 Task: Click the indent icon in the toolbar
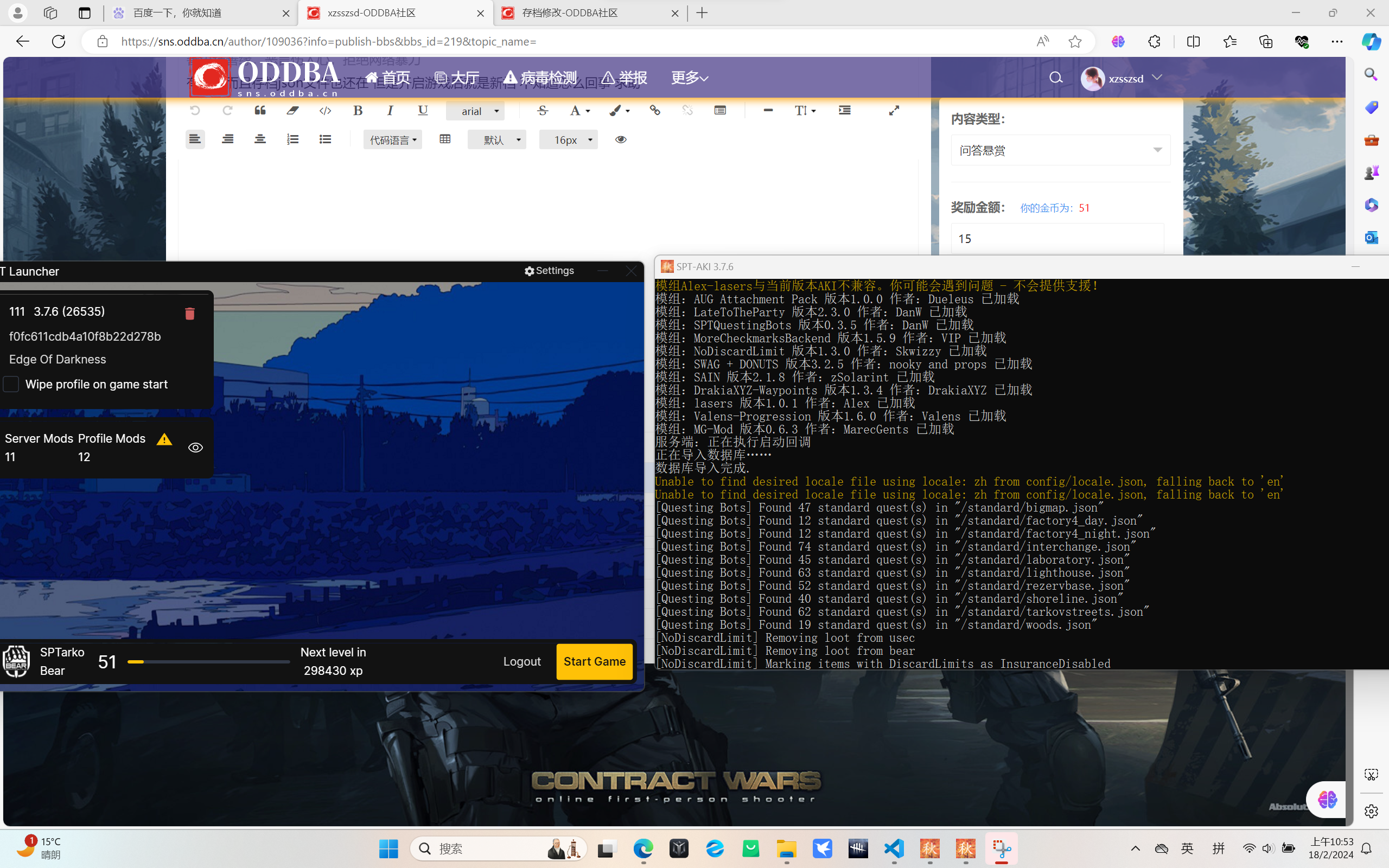(844, 110)
